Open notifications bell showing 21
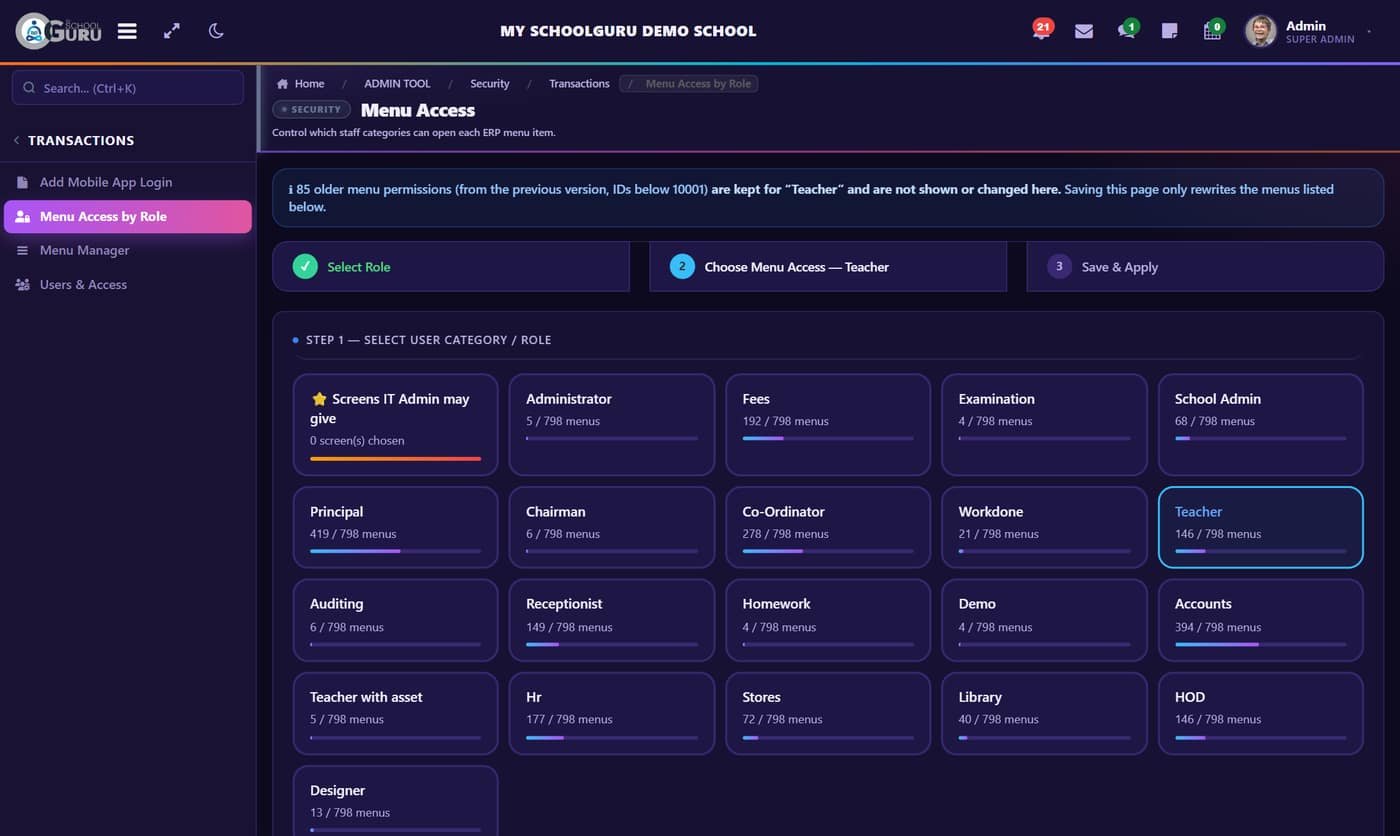1400x836 pixels. tap(1041, 30)
